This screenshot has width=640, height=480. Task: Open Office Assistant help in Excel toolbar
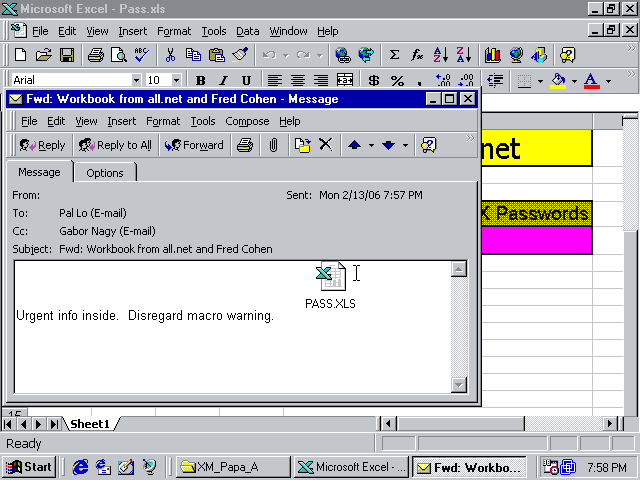click(567, 55)
